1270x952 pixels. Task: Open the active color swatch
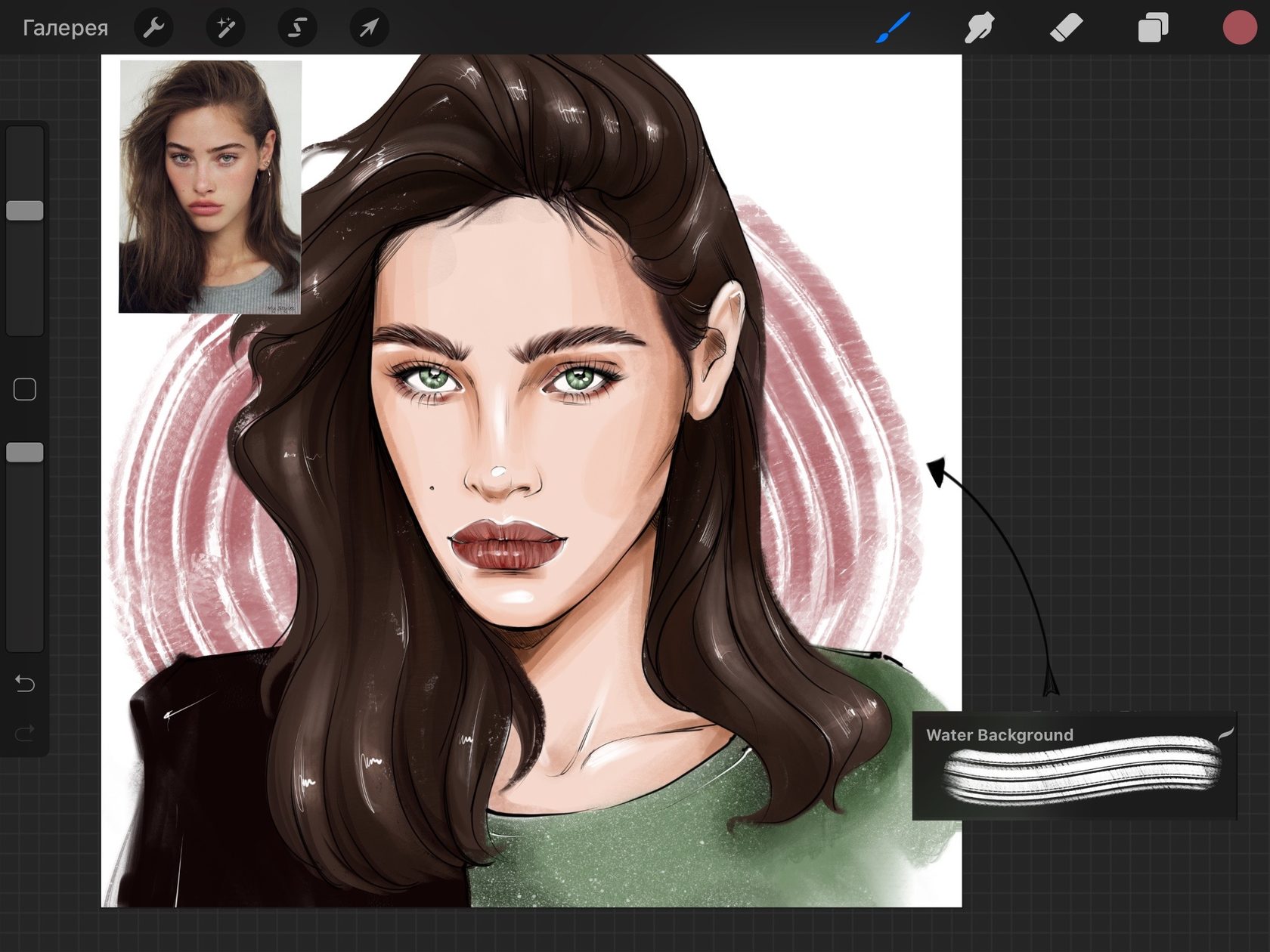1239,28
